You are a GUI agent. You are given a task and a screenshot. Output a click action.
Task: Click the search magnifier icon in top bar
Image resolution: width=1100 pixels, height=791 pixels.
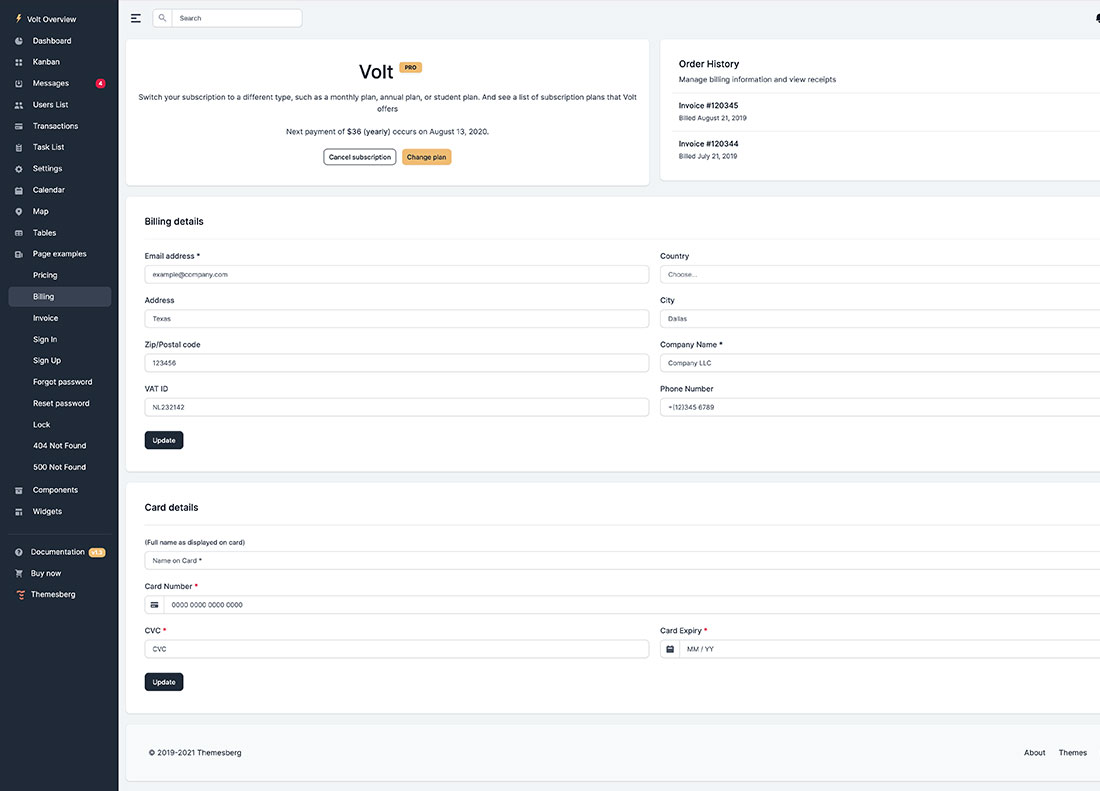click(162, 17)
